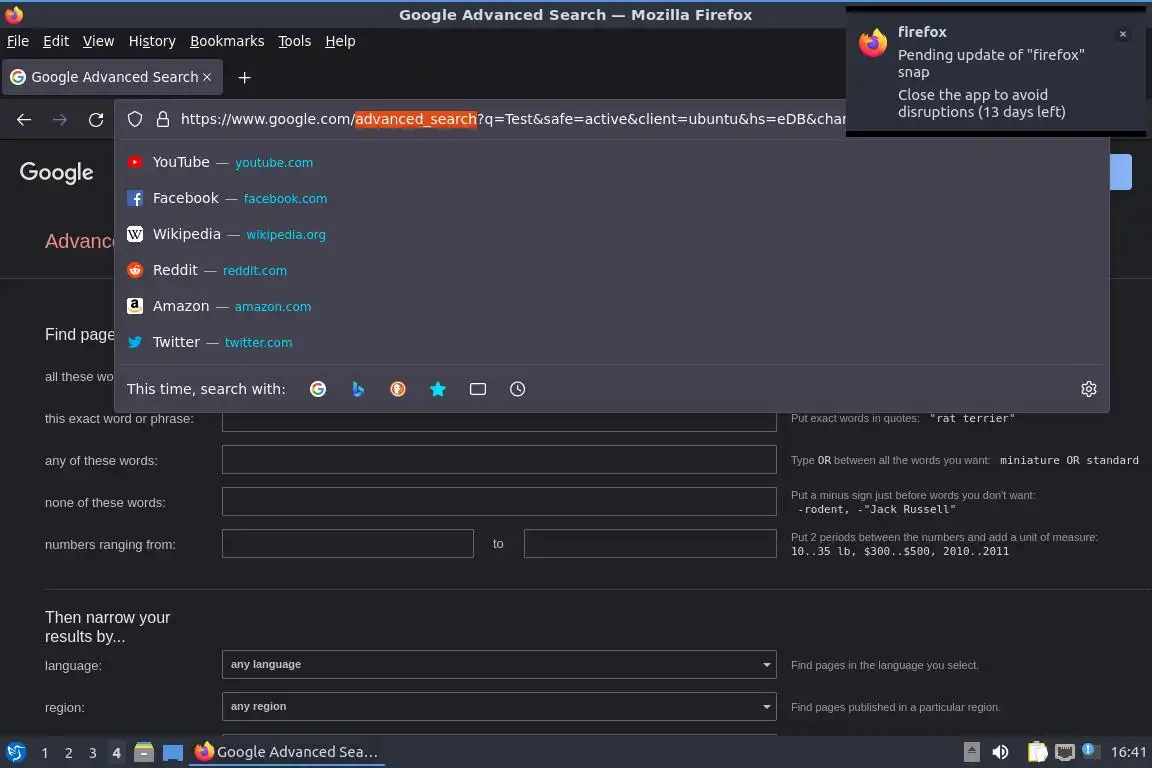Click the removable media eject tray icon
The height and width of the screenshot is (768, 1152).
(x=971, y=752)
